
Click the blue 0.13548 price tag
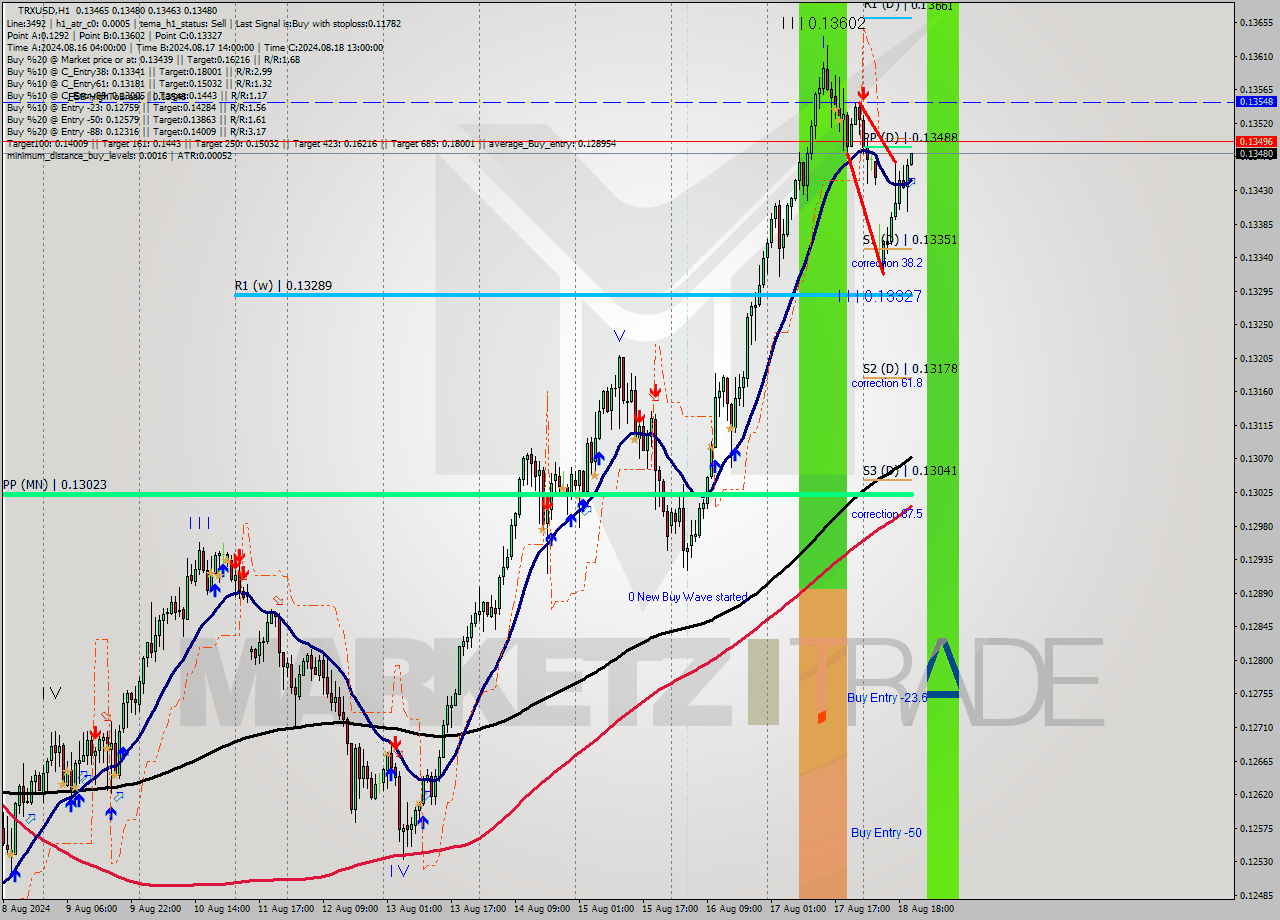coord(1256,102)
